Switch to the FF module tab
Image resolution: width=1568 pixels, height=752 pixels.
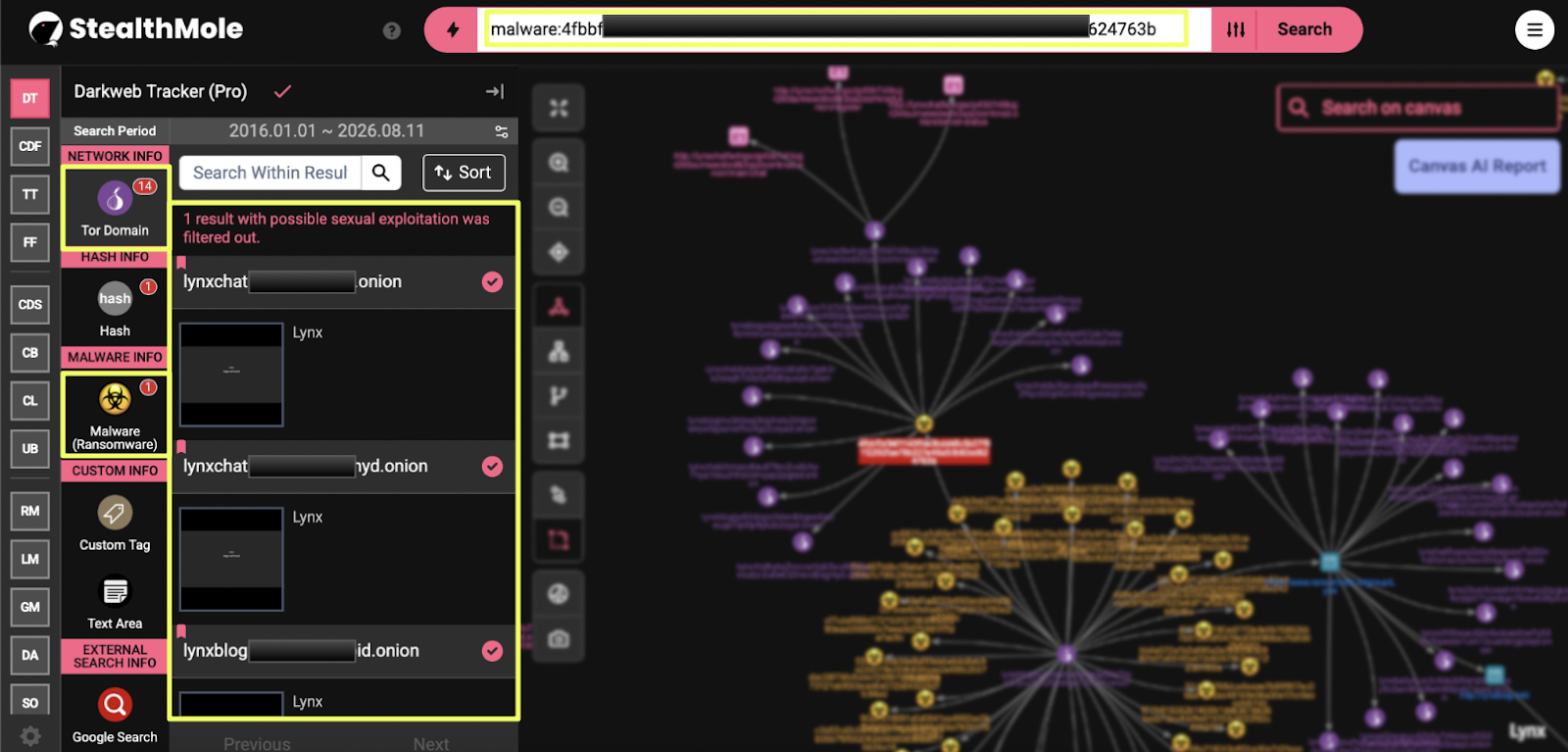pyautogui.click(x=30, y=242)
